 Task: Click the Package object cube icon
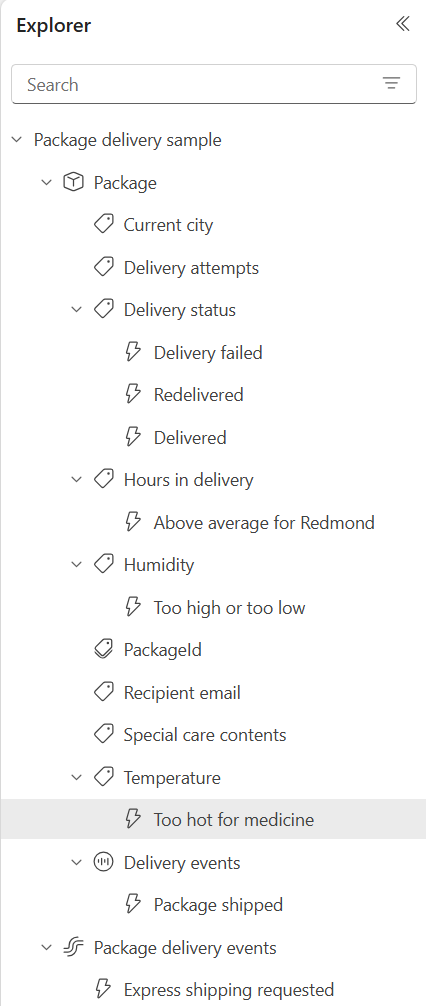(73, 183)
